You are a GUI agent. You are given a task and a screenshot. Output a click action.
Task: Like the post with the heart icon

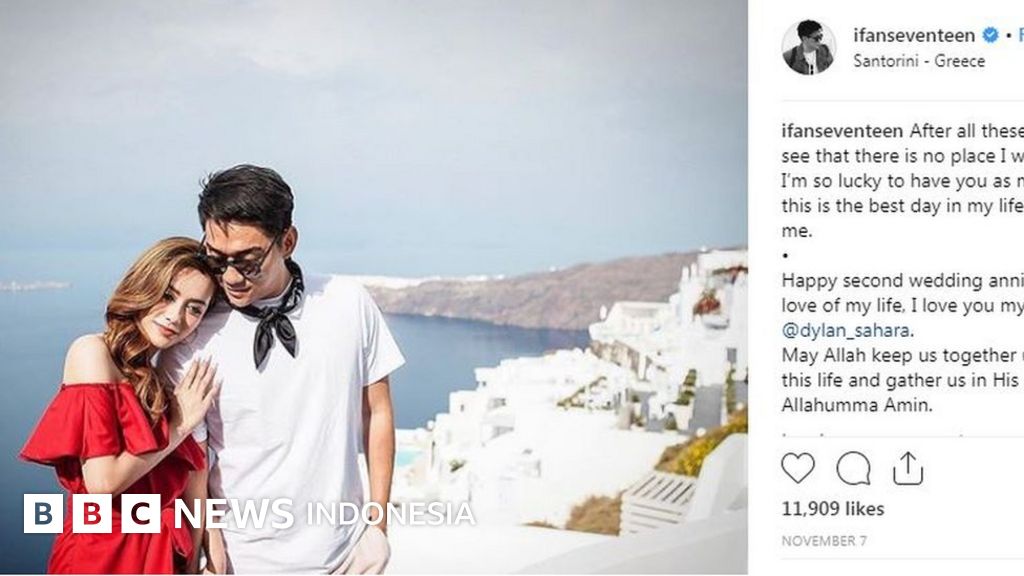[x=797, y=468]
